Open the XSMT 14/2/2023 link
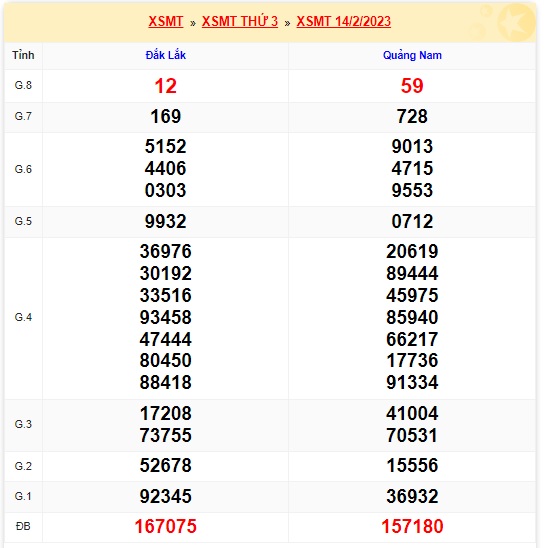This screenshot has height=548, width=545. (344, 21)
